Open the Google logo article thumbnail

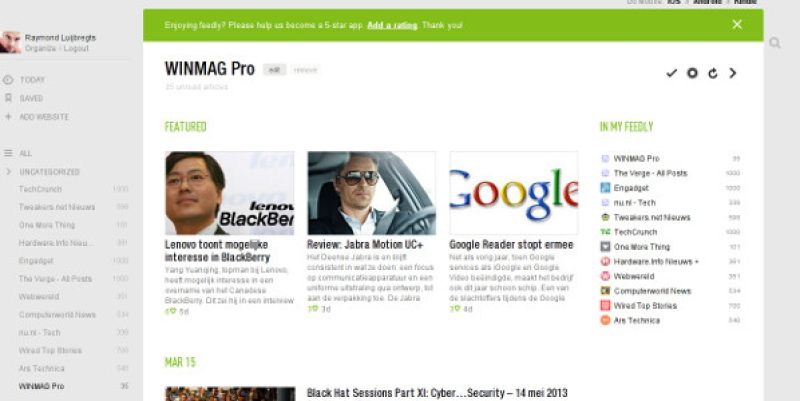514,193
